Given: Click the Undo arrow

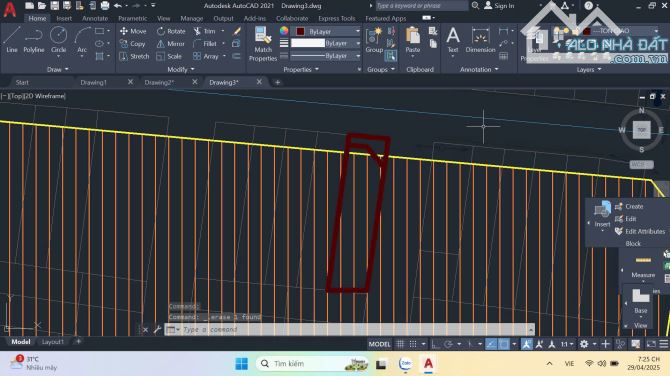Looking at the screenshot, I should (x=118, y=6).
